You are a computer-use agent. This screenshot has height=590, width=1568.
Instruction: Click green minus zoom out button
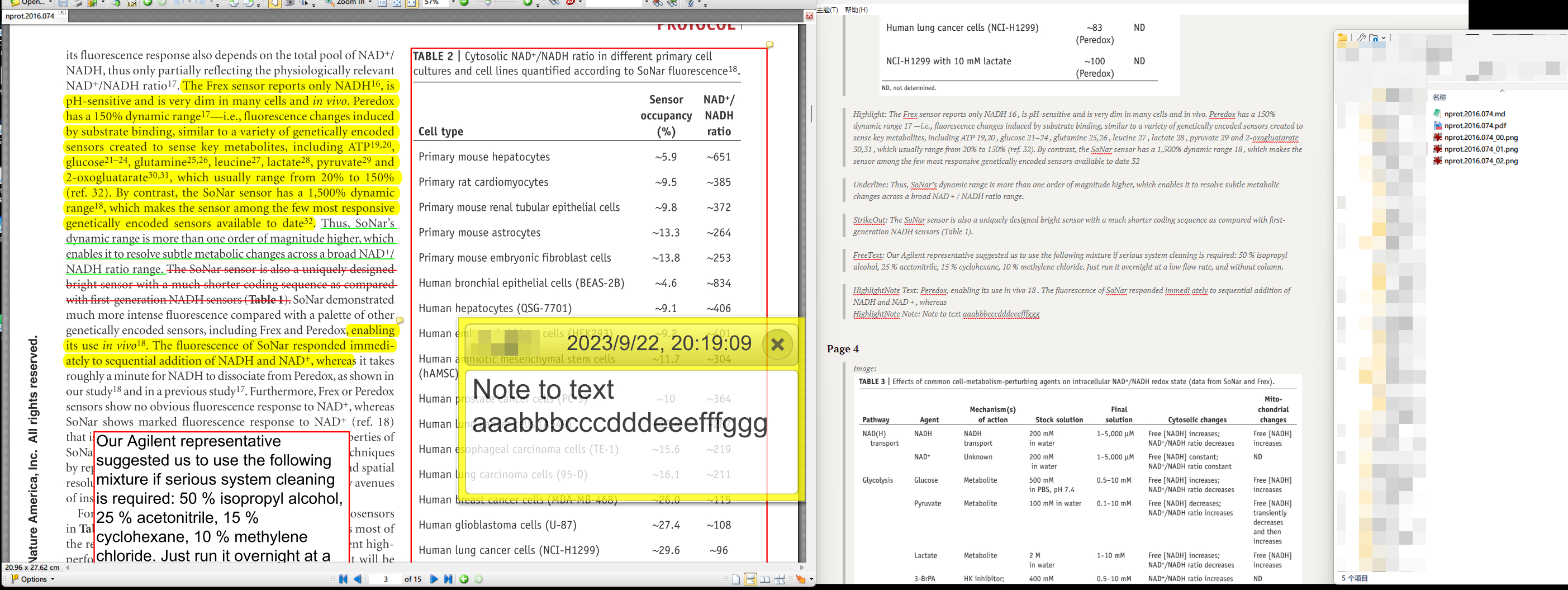464,2
